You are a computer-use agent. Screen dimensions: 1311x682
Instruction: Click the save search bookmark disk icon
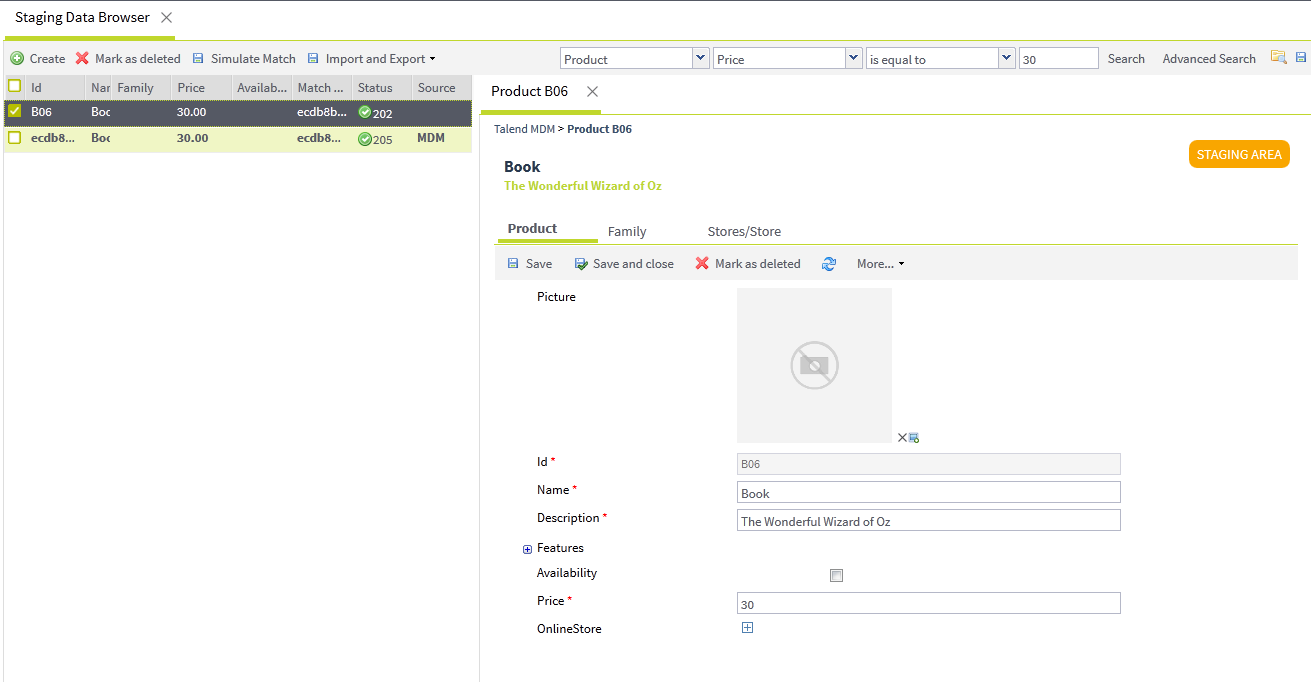click(1300, 58)
